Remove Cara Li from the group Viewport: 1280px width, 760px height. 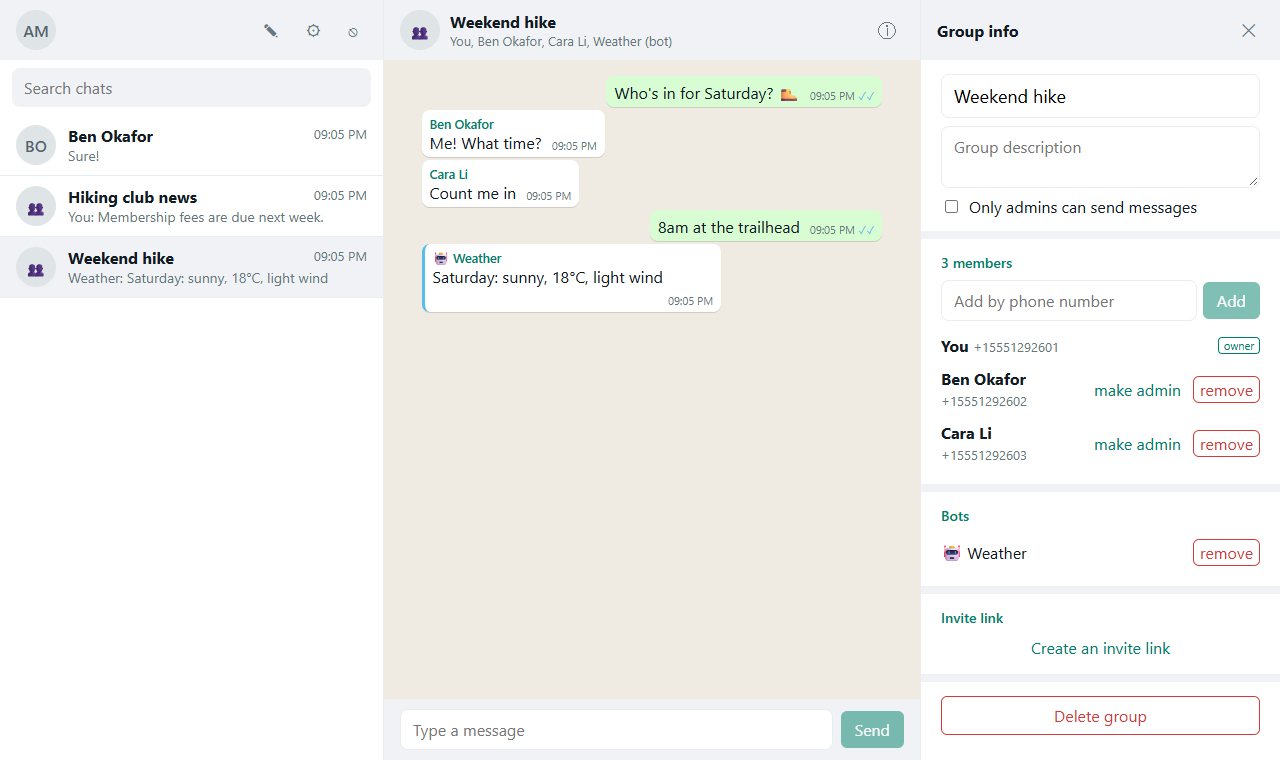click(x=1226, y=444)
